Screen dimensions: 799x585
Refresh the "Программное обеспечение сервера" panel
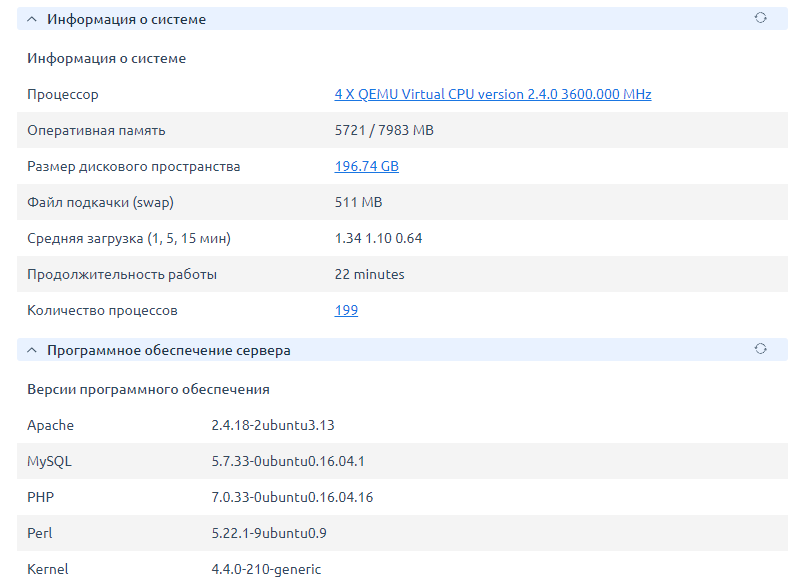[x=760, y=349]
